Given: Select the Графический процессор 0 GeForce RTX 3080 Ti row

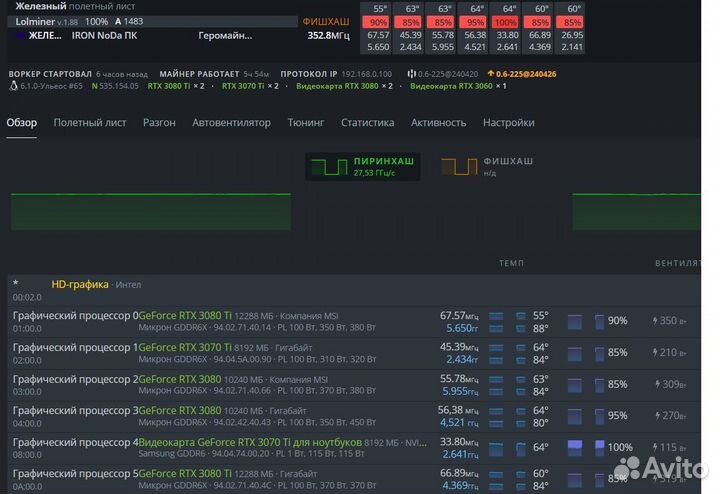Looking at the screenshot, I should [x=354, y=321].
